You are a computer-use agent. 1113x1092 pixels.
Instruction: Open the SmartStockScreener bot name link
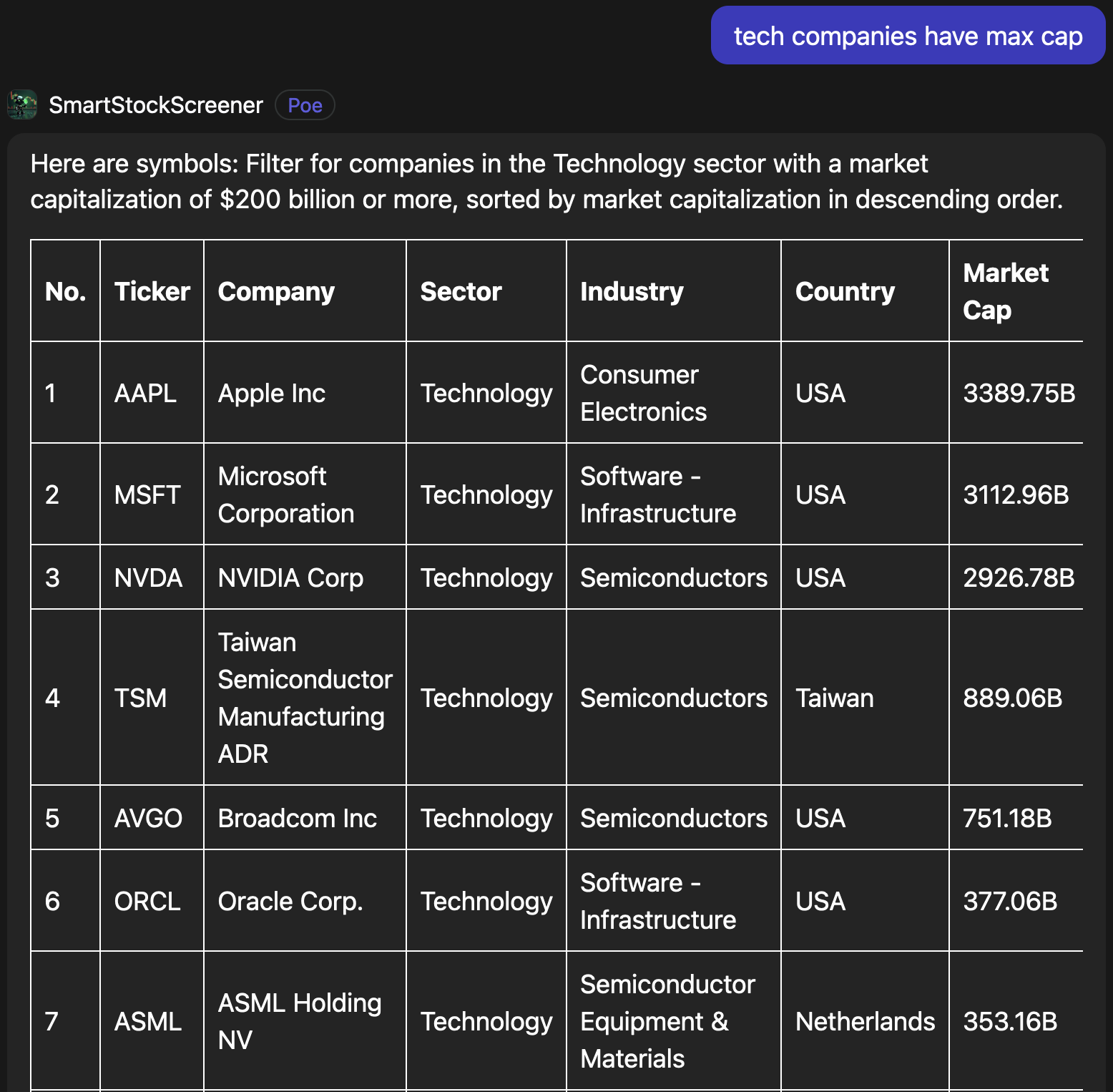156,105
